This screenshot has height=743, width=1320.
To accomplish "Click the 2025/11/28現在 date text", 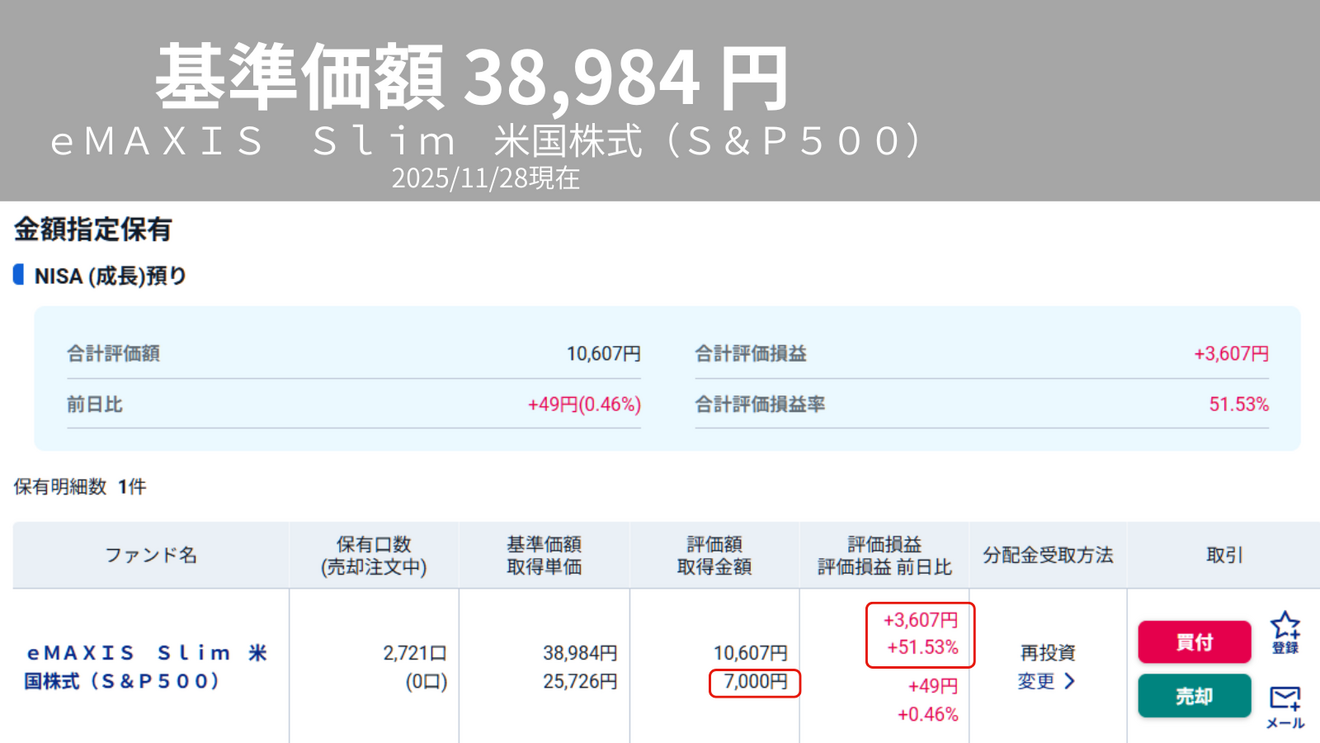I will [x=486, y=178].
